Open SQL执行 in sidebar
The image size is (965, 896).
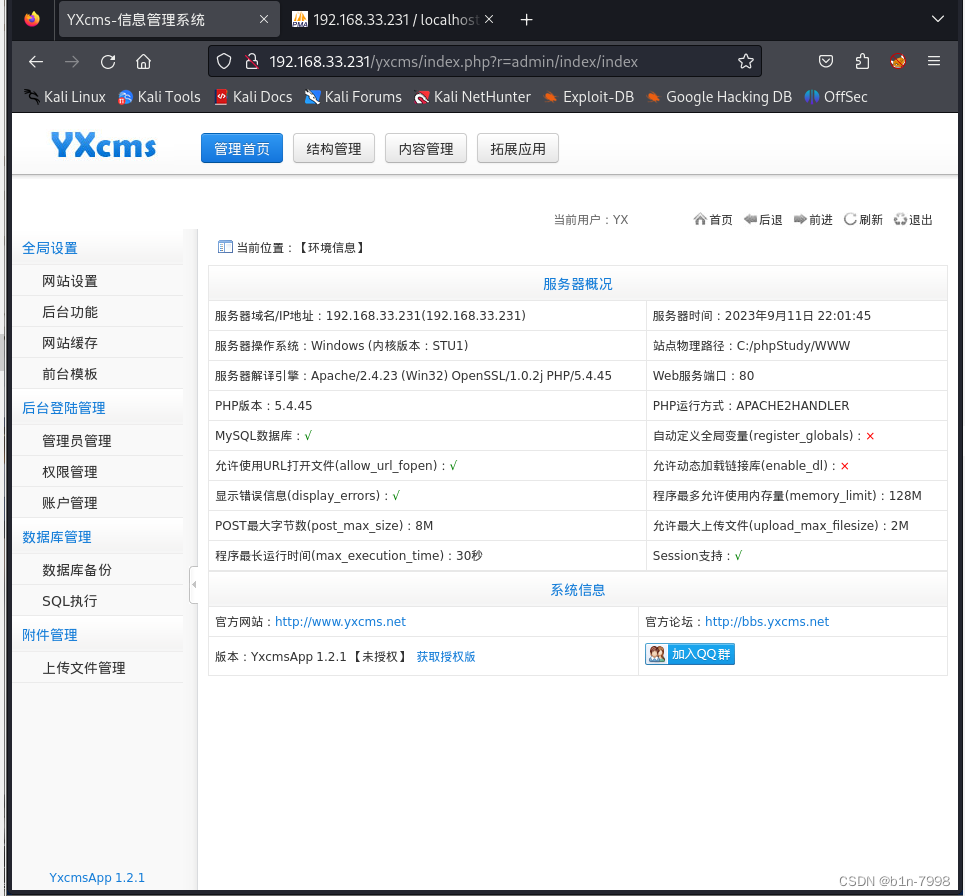coord(70,601)
